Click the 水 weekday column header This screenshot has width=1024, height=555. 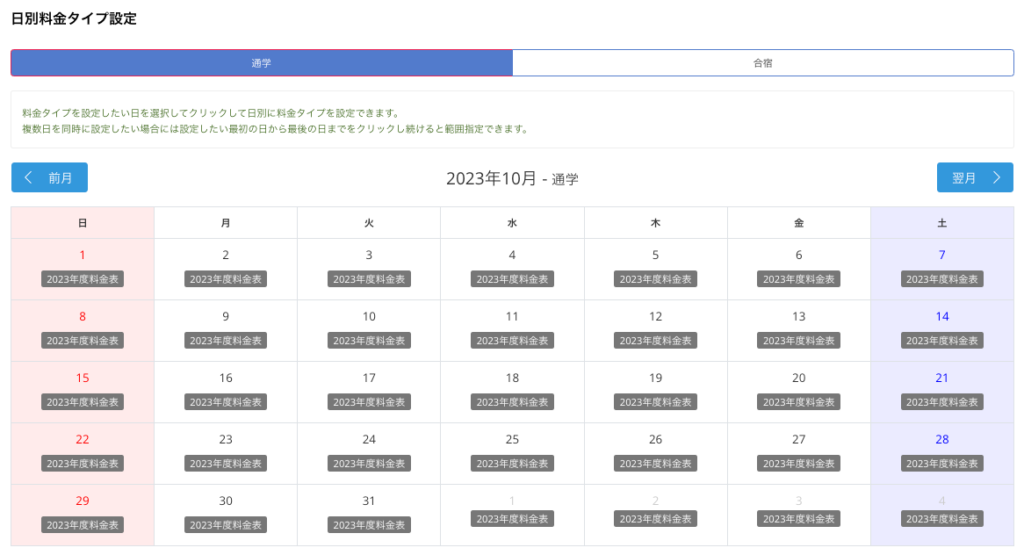click(x=512, y=223)
